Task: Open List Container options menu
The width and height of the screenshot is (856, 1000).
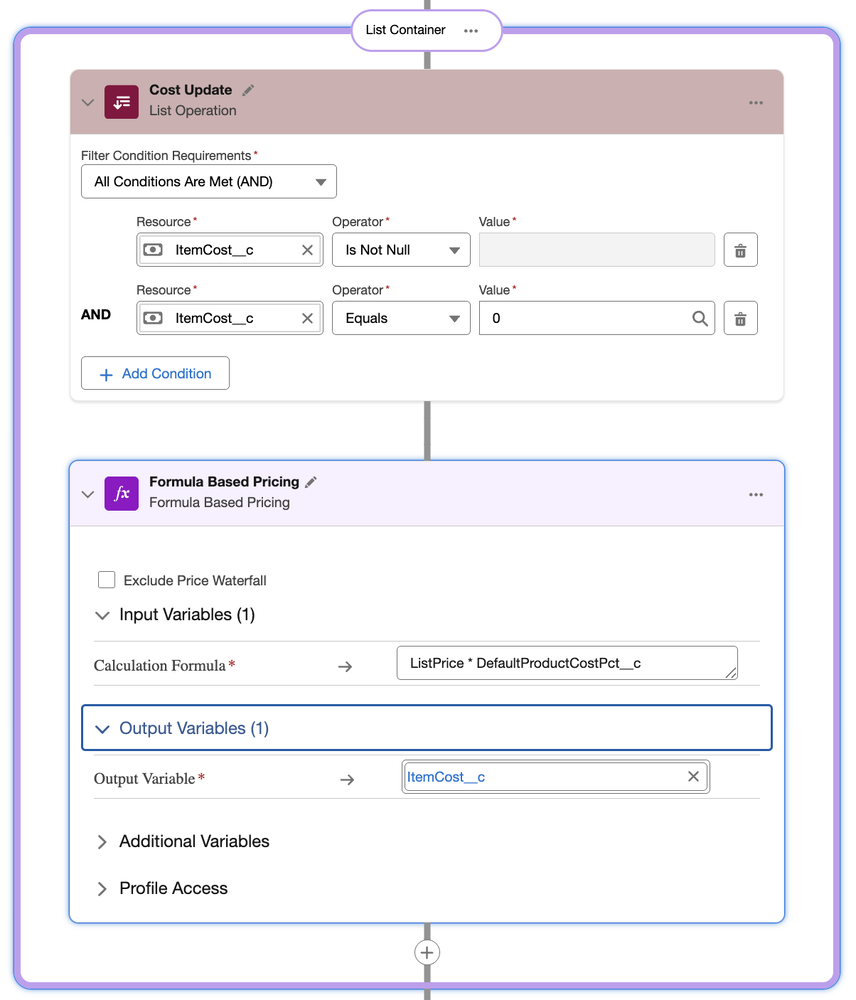Action: [471, 30]
